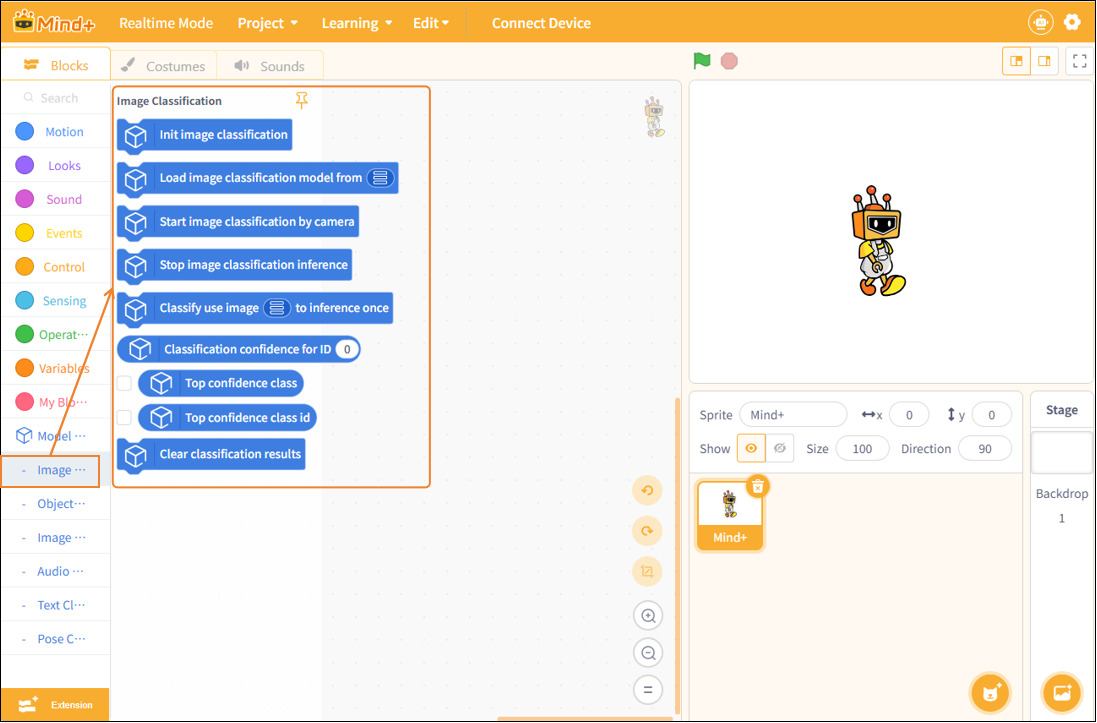Click the Extension button
This screenshot has width=1097, height=723.
click(x=55, y=705)
